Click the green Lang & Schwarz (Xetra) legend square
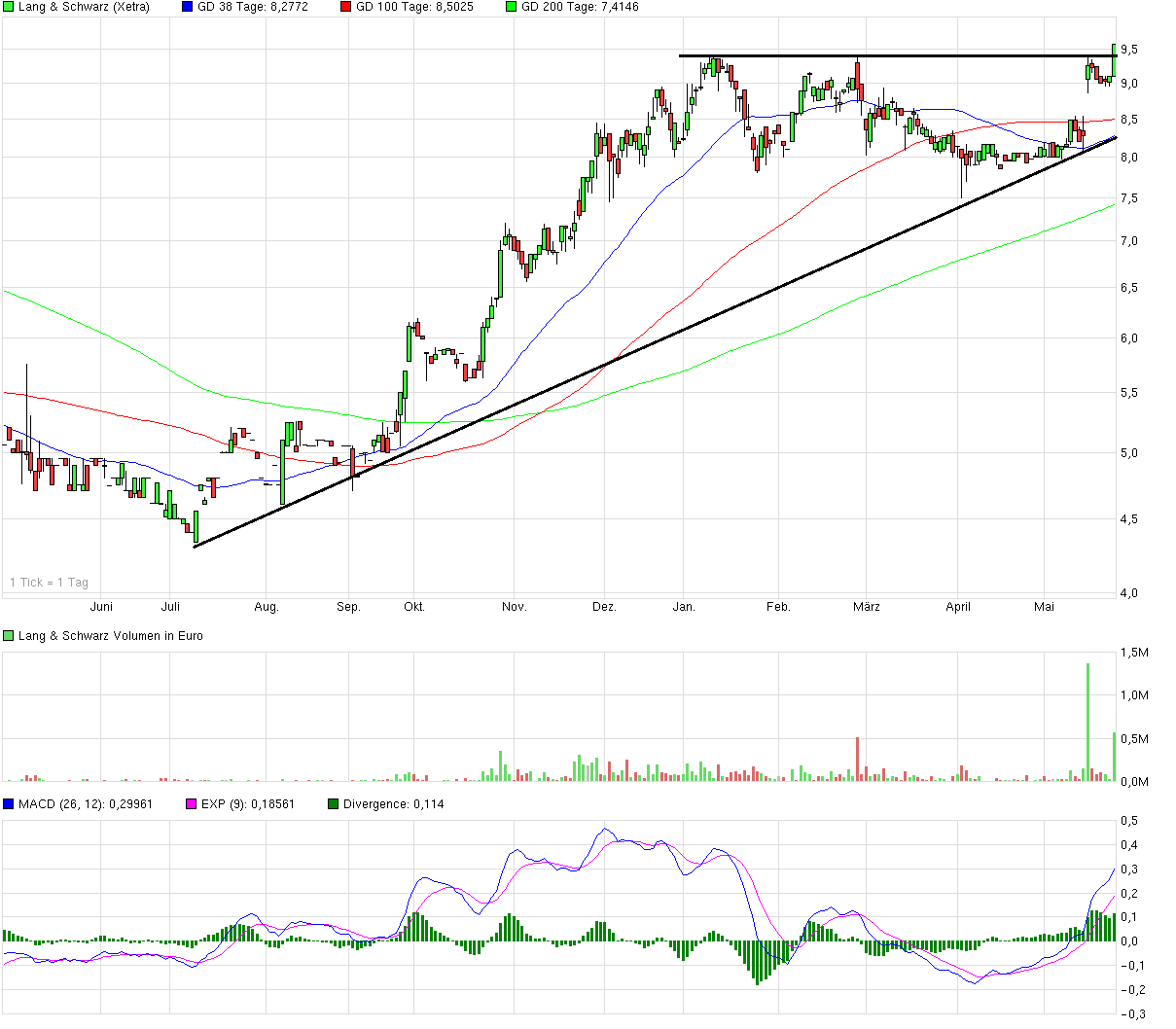This screenshot has width=1176, height=1029. (9, 7)
